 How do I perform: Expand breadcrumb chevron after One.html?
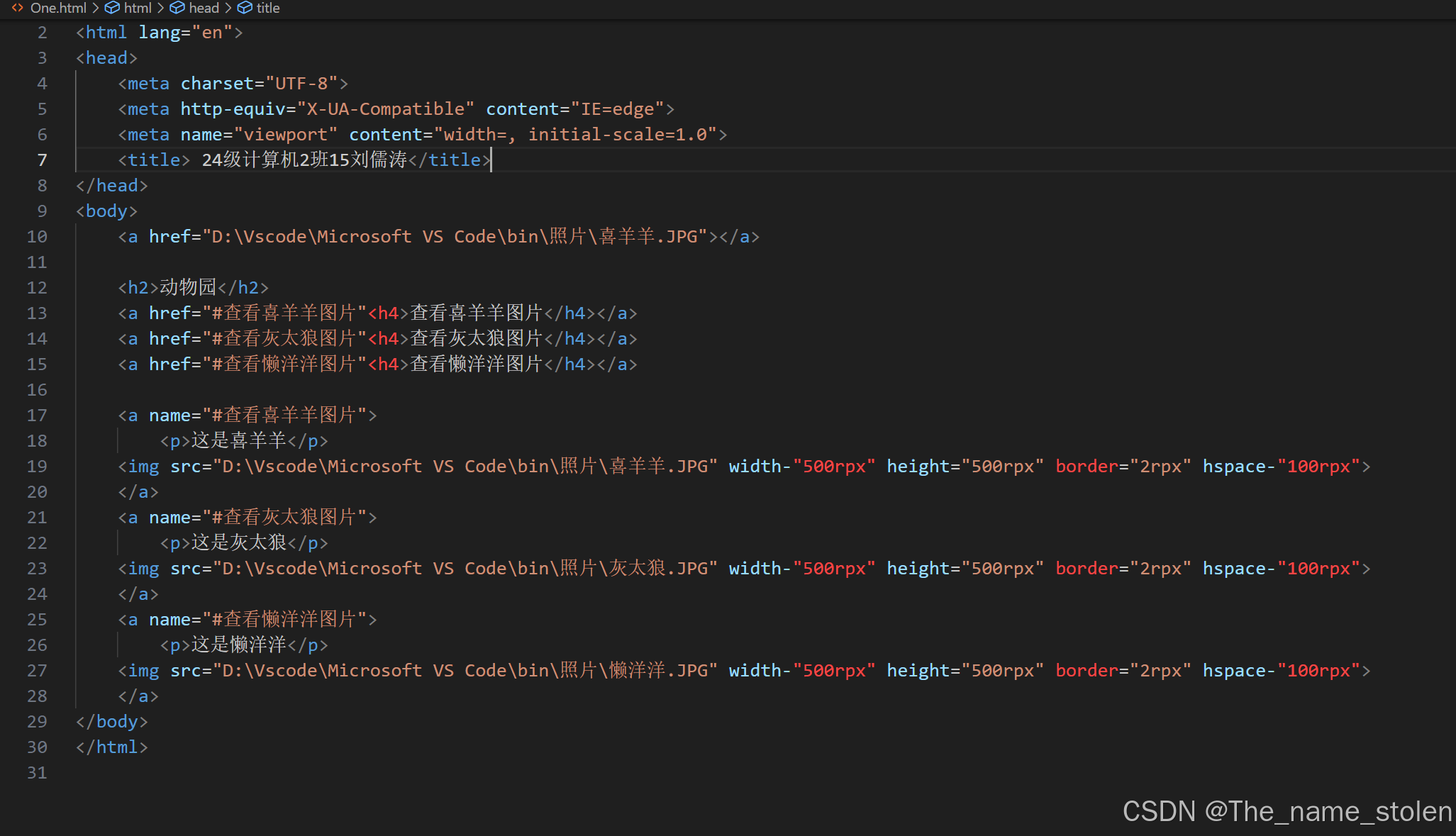tap(96, 8)
